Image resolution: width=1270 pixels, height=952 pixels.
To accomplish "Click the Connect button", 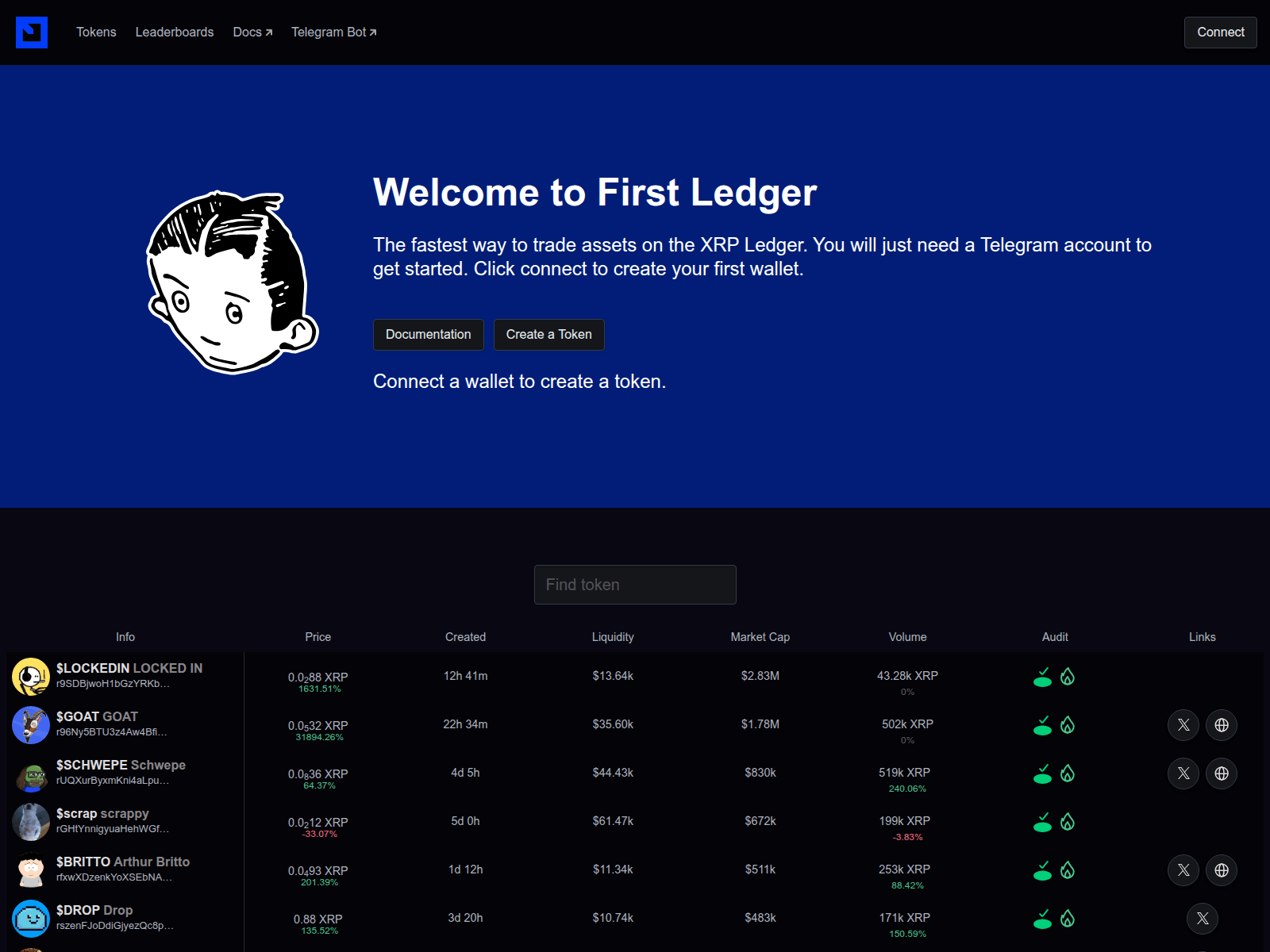I will pos(1220,33).
